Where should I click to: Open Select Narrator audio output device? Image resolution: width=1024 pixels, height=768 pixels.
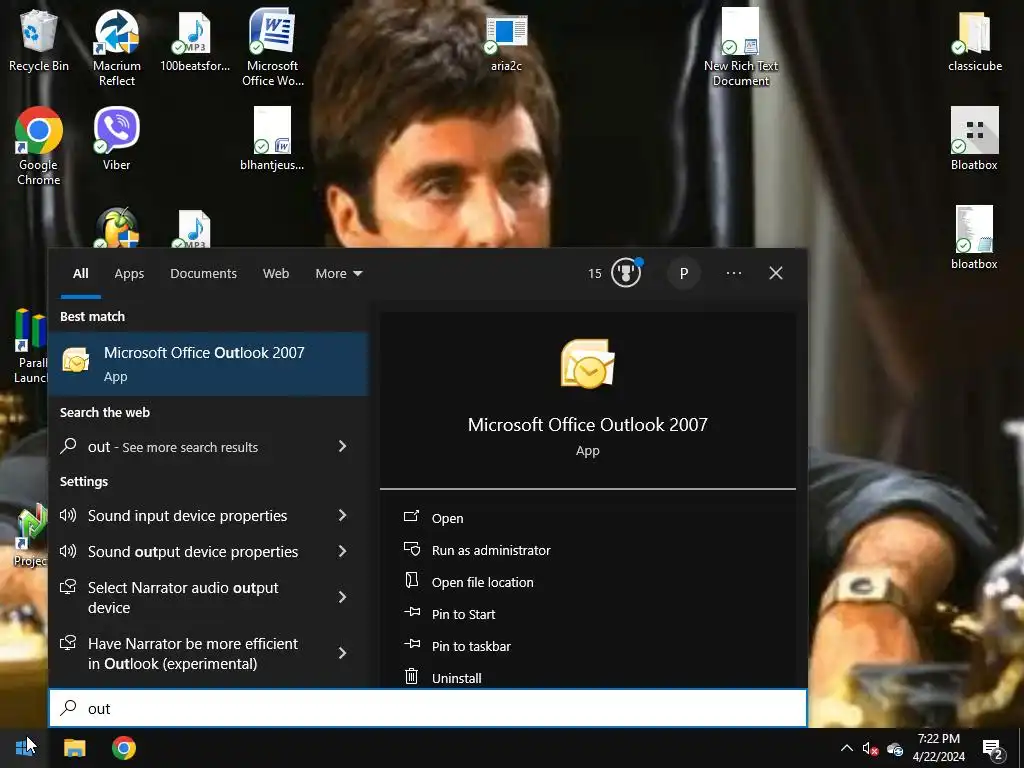183,597
